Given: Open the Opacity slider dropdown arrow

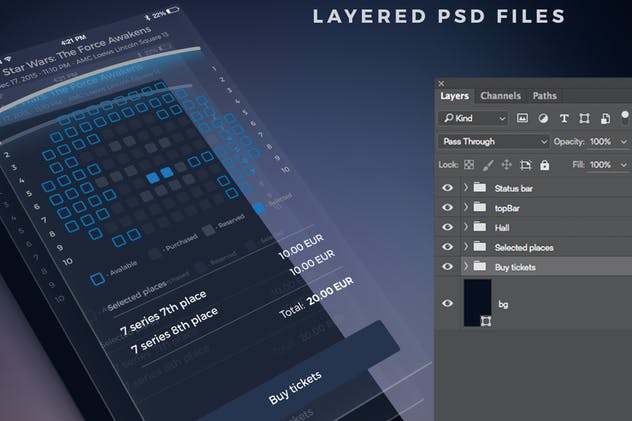Looking at the screenshot, I should click(624, 142).
